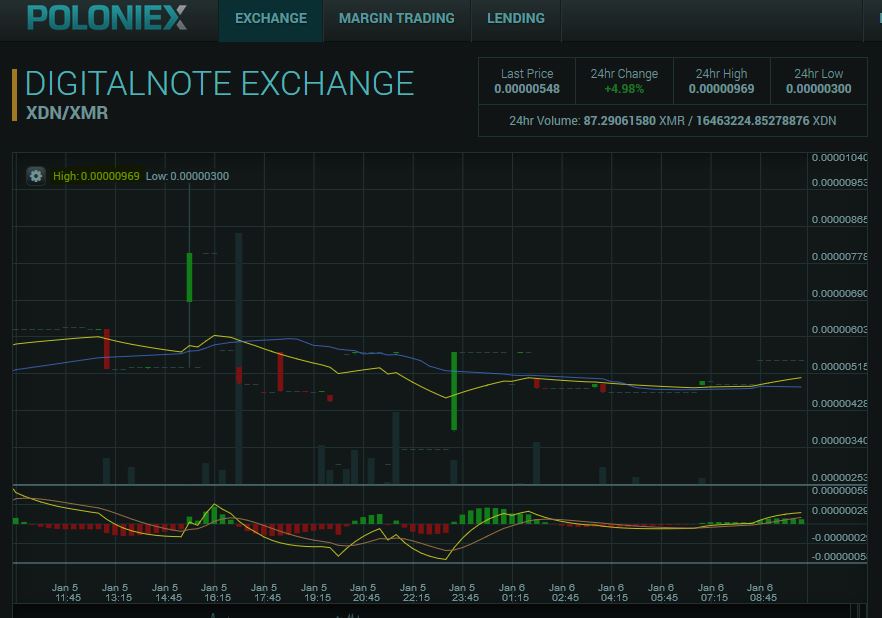
Task: Click the price axis label 0.00000428
Action: coord(839,404)
